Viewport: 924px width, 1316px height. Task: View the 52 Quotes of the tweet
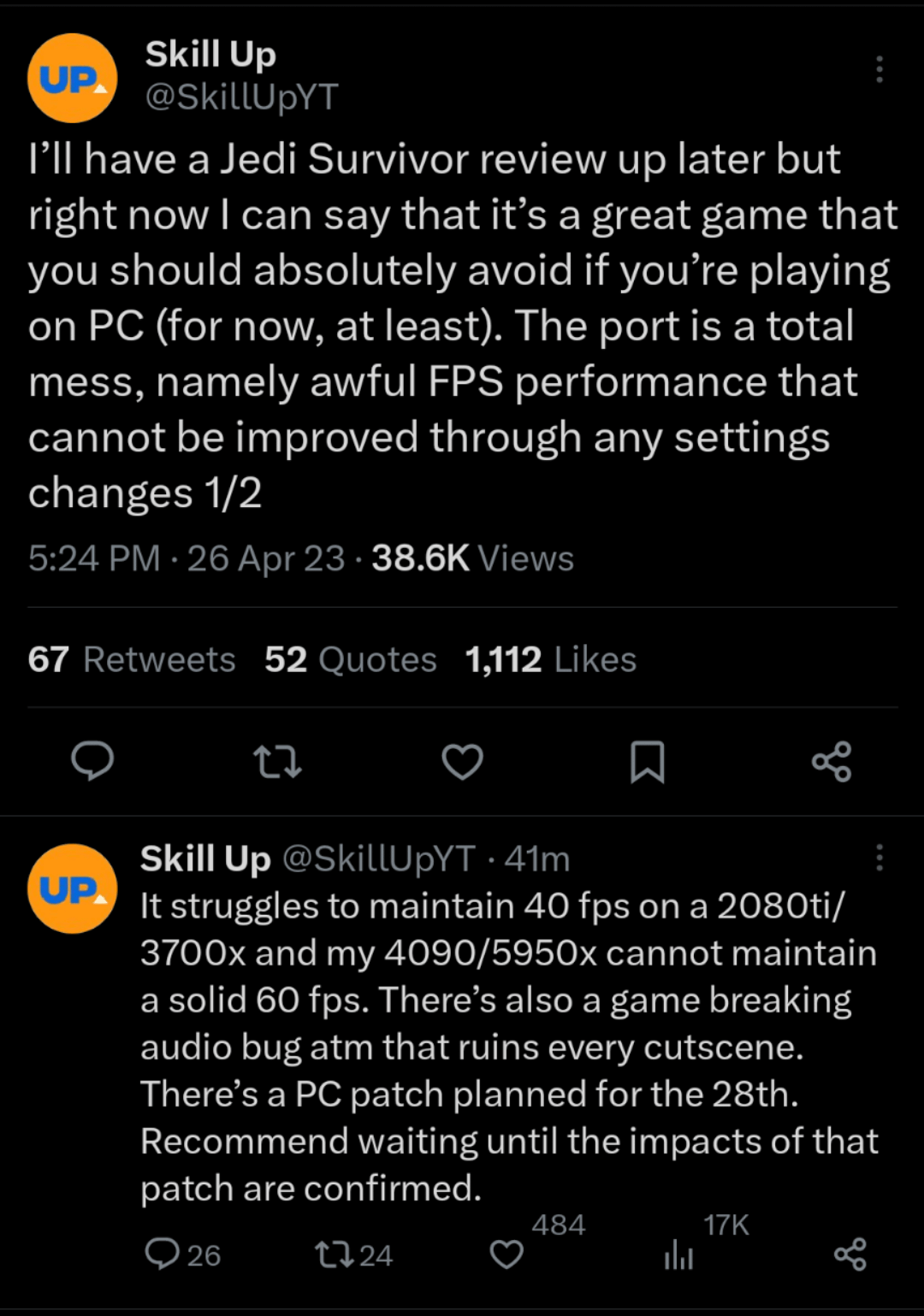(x=347, y=659)
